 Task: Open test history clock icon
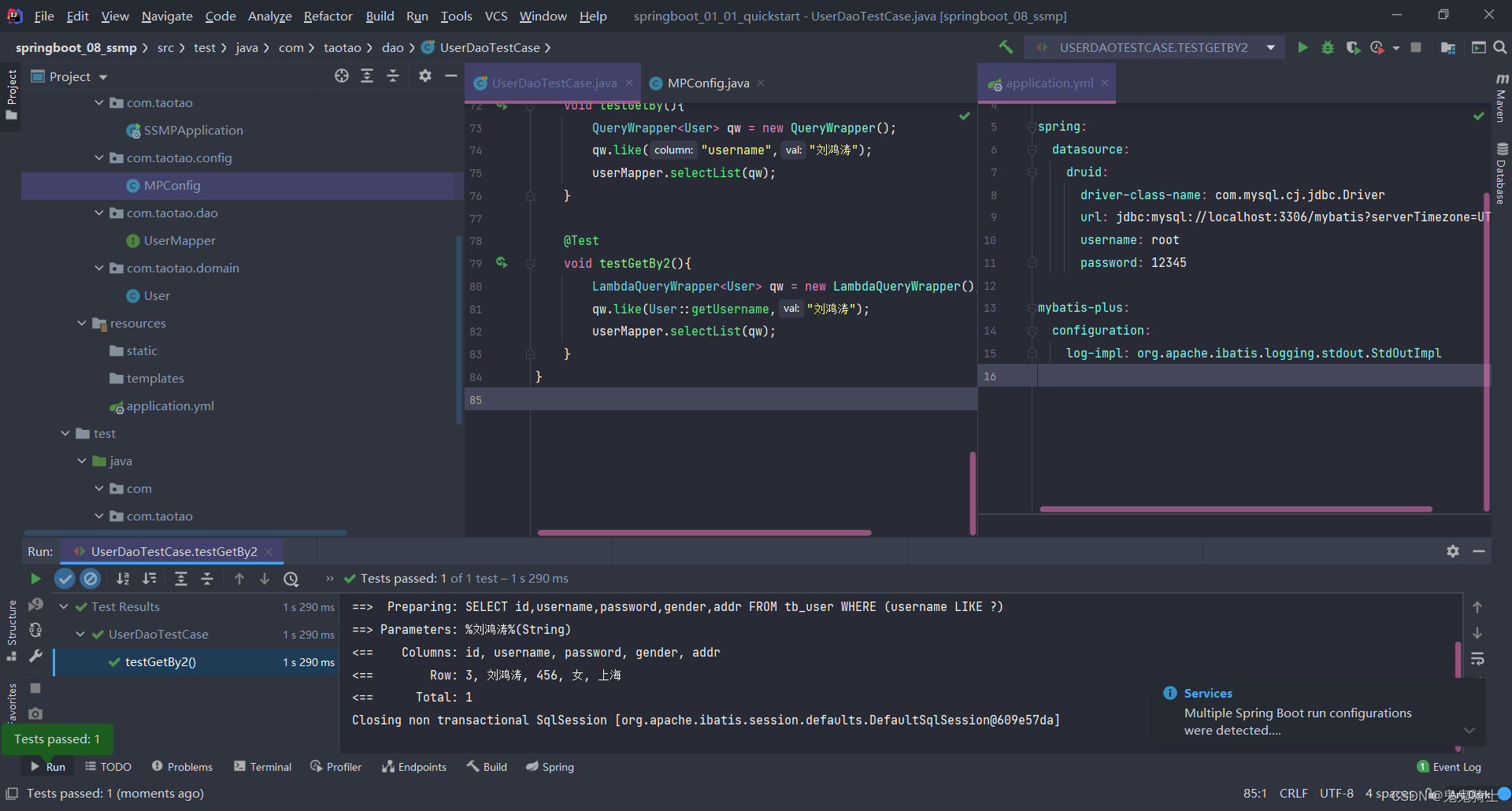pyautogui.click(x=291, y=579)
